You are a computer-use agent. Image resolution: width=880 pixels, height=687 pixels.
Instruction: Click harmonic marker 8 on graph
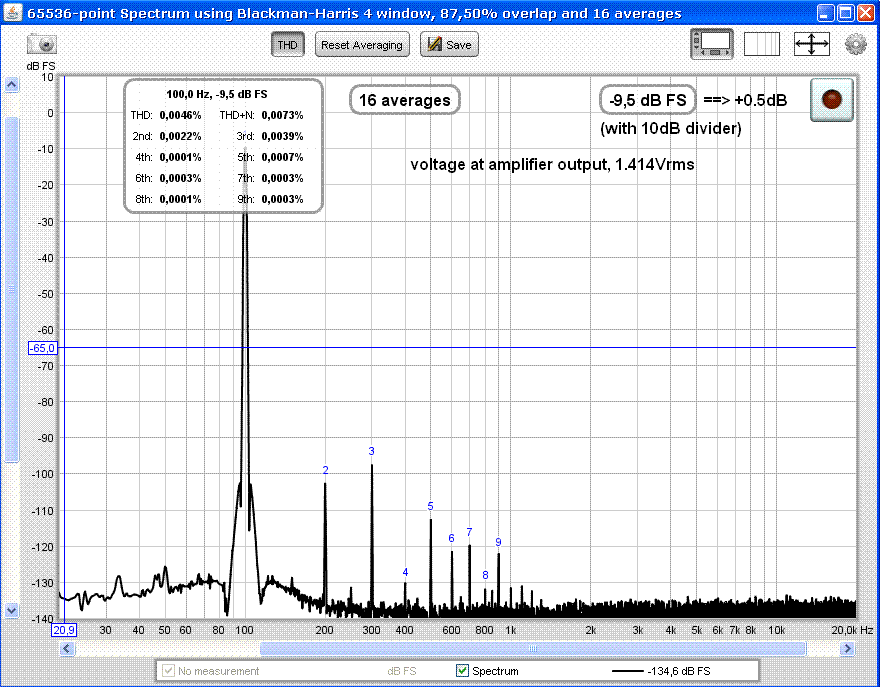tap(485, 575)
